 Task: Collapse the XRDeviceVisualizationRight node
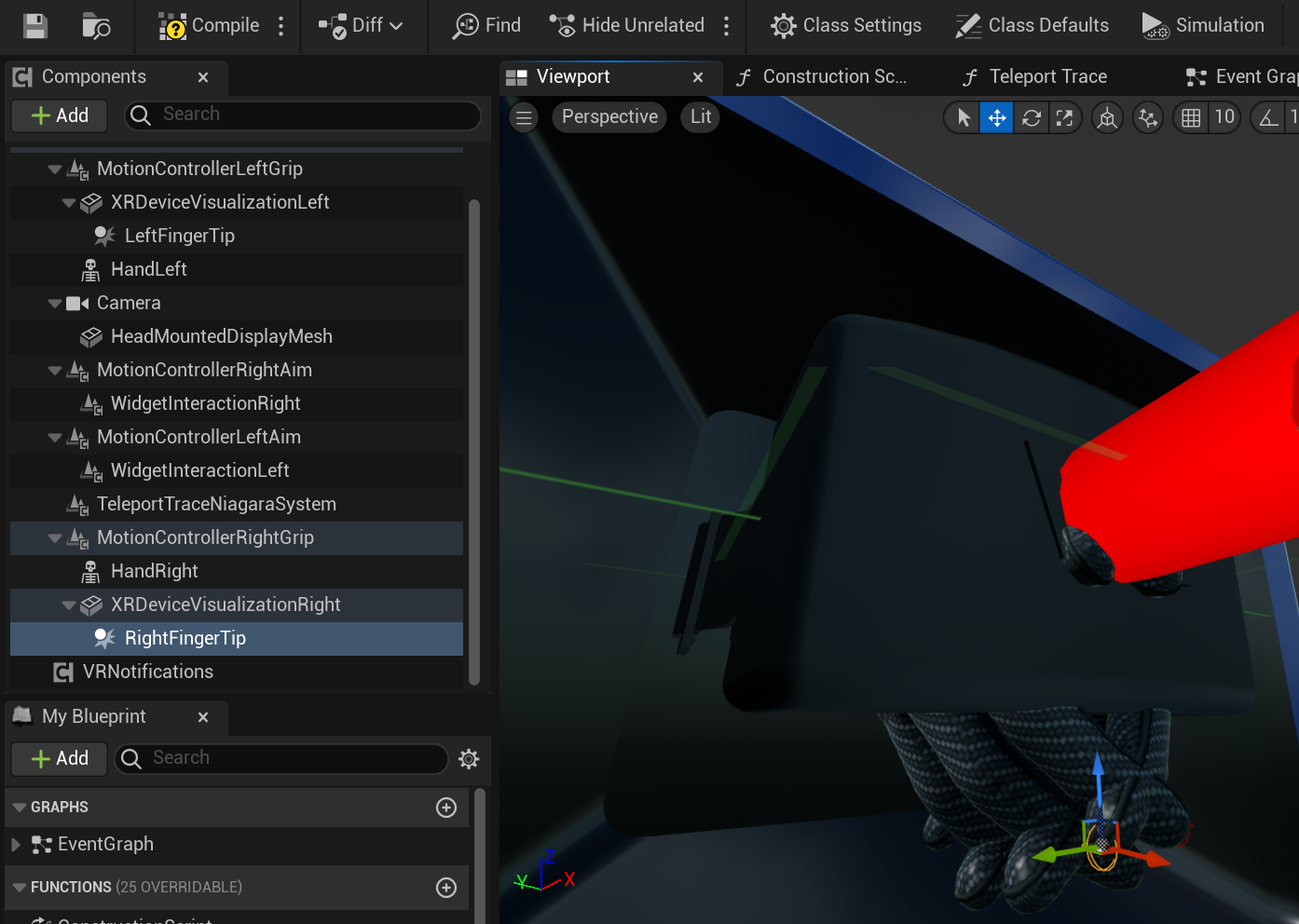point(69,605)
